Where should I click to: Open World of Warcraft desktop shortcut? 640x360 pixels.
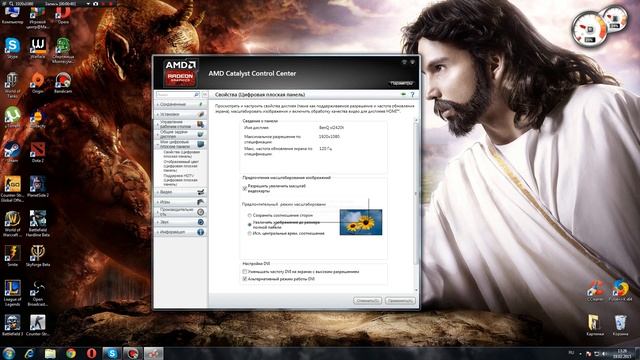12,224
